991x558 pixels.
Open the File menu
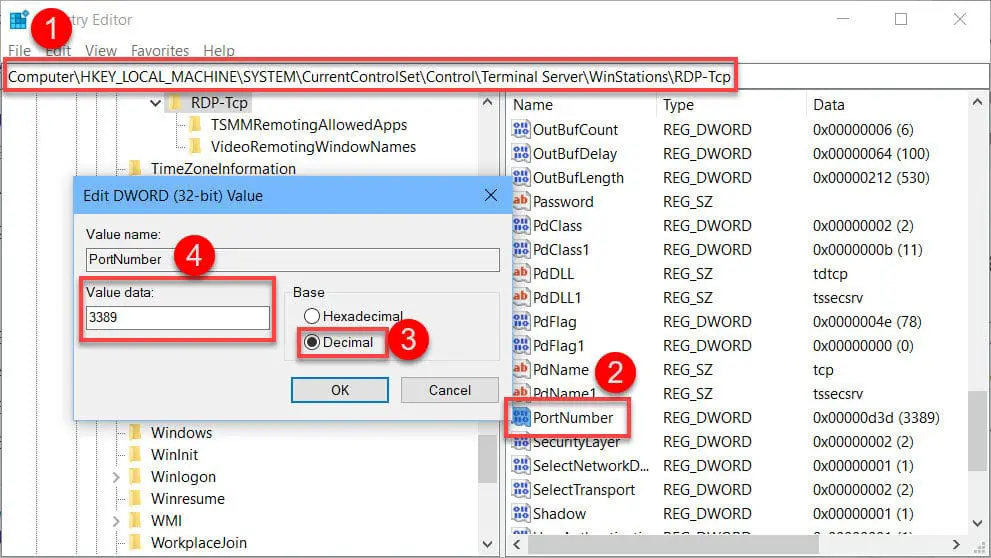pos(19,51)
